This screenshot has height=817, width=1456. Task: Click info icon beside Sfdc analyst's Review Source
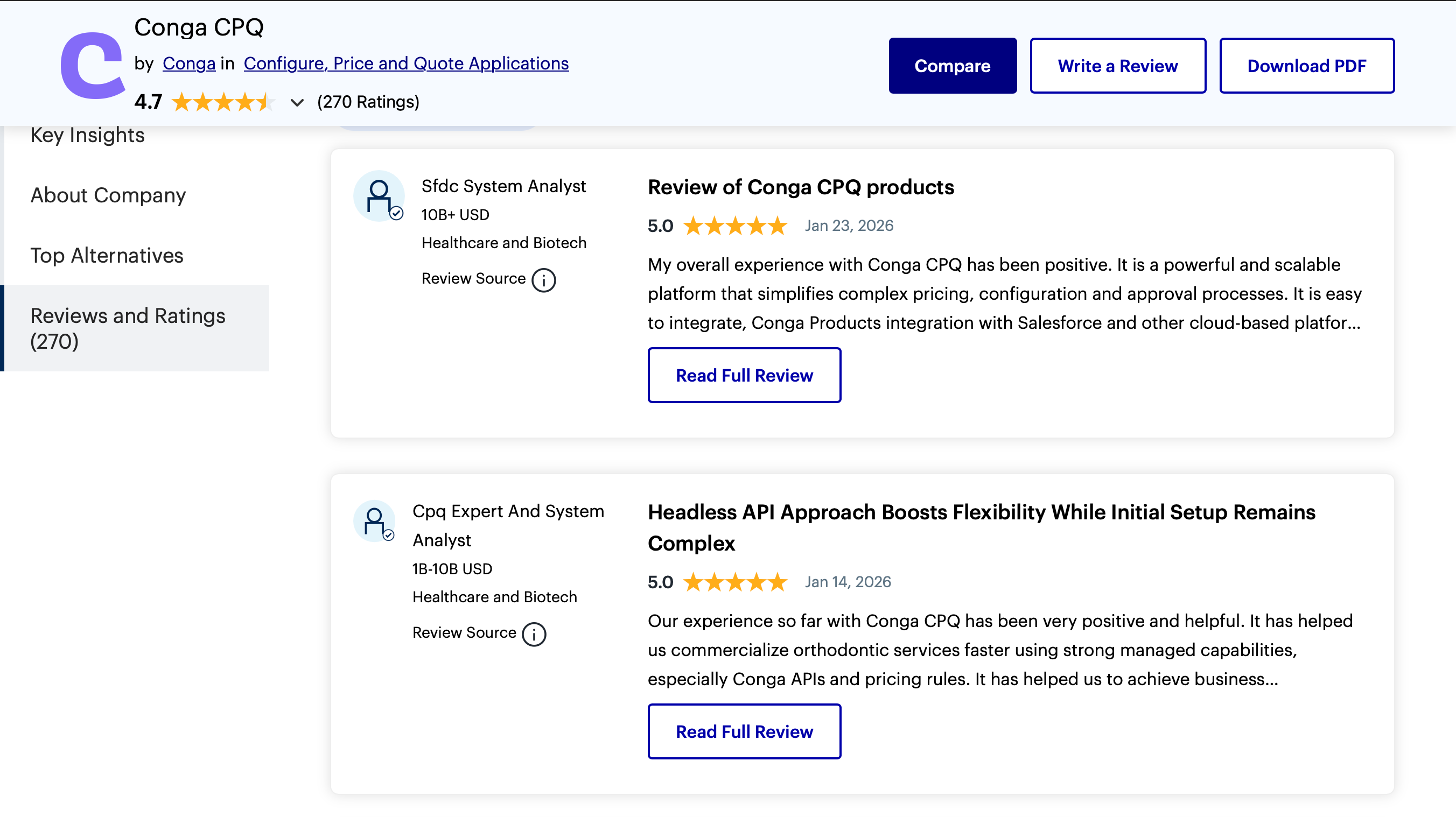(544, 280)
